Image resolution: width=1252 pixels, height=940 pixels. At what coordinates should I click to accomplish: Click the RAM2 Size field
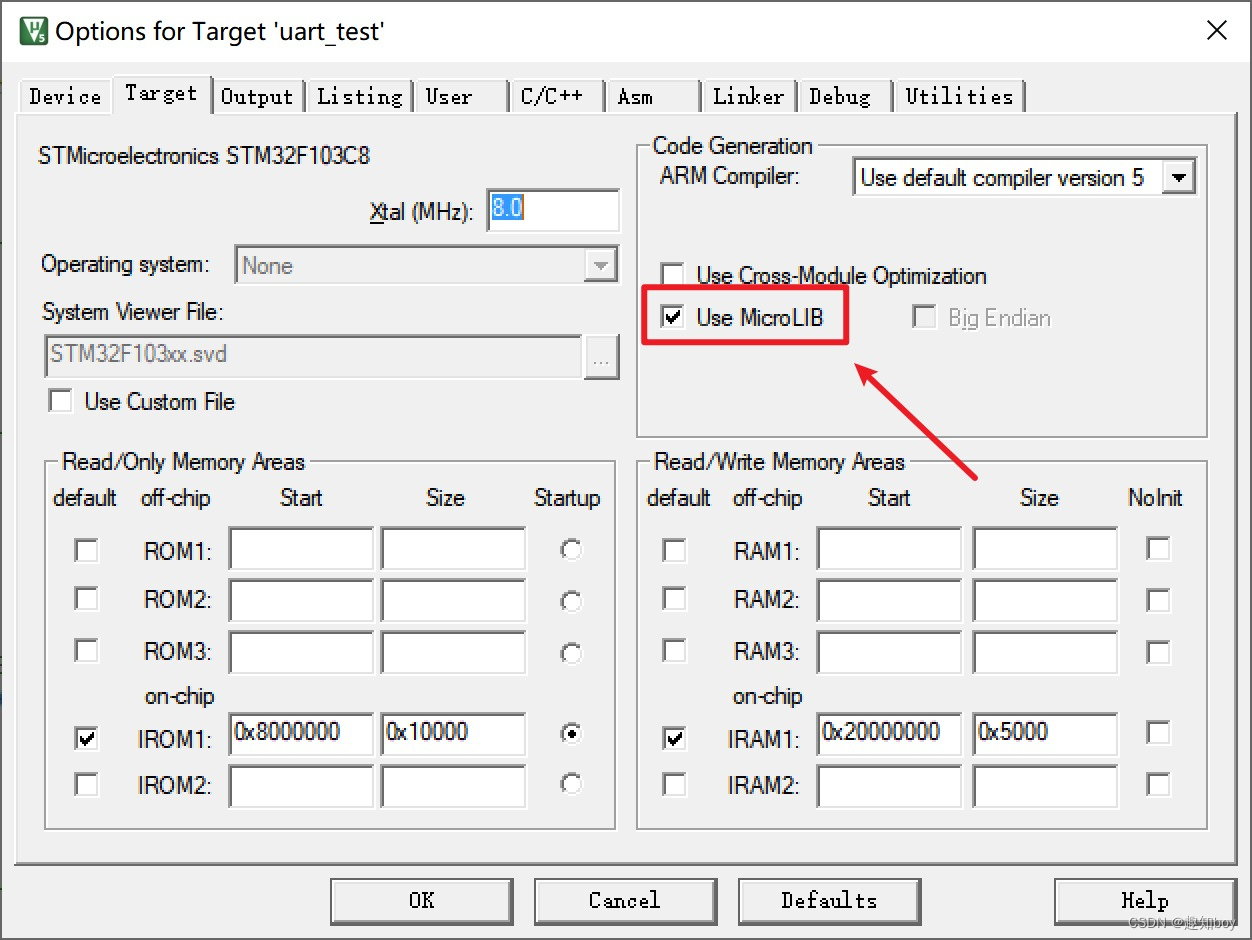click(1045, 600)
